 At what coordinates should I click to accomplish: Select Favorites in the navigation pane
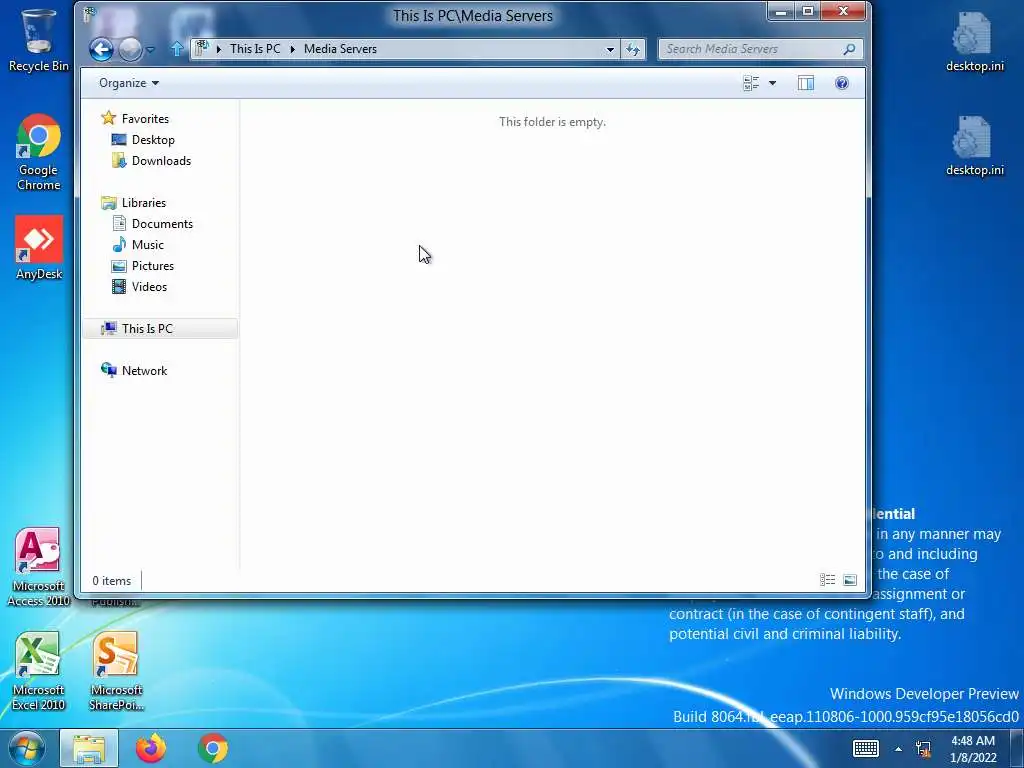135,118
